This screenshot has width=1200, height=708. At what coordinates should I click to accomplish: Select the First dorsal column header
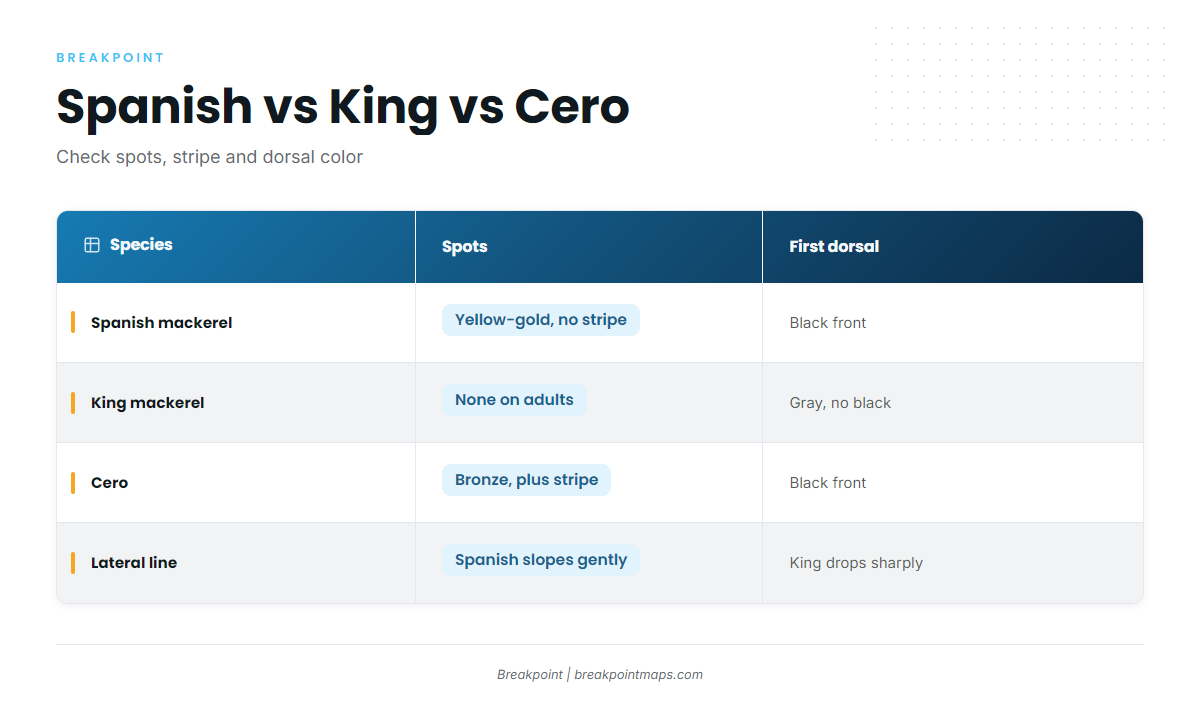point(953,246)
